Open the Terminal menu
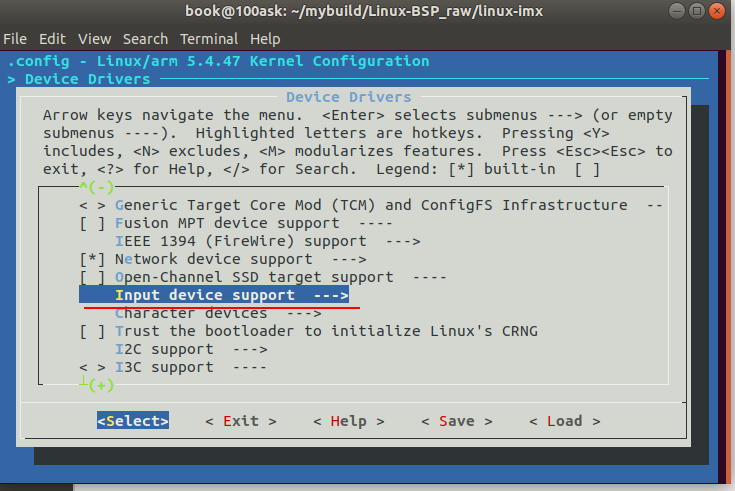This screenshot has width=735, height=491. tap(209, 39)
